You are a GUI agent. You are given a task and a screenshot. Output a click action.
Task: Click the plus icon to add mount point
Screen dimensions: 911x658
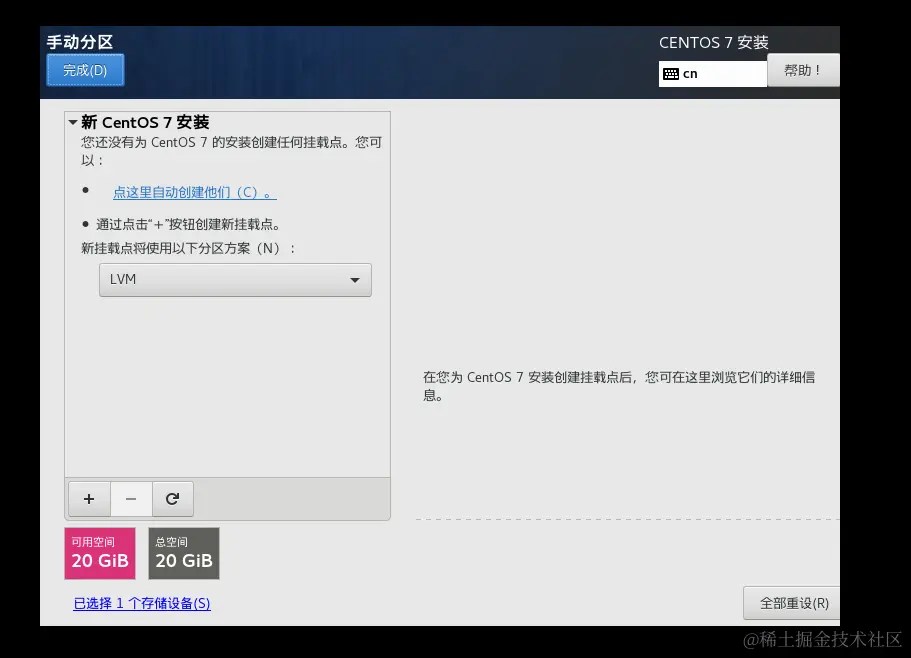coord(89,499)
